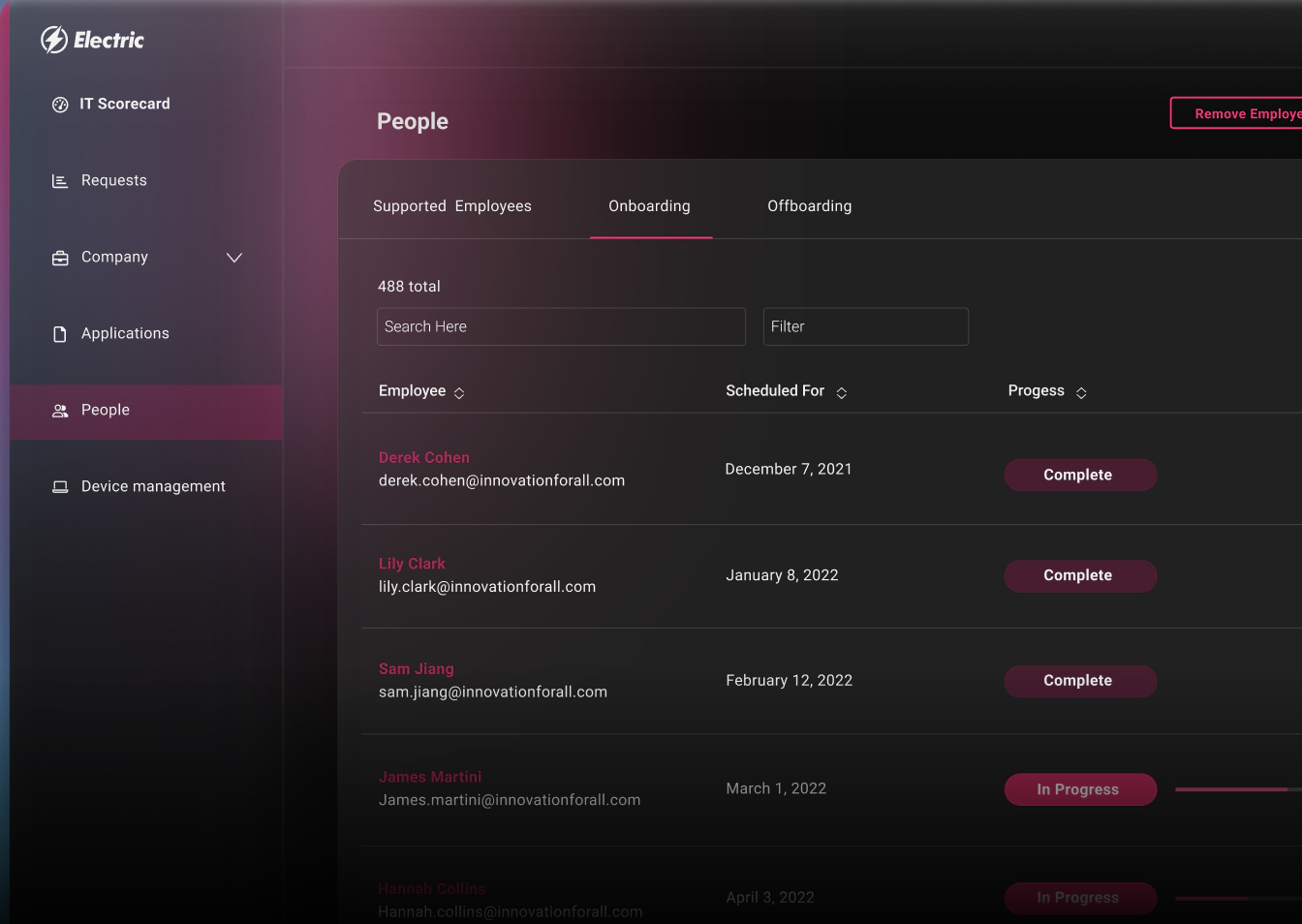
Task: Click the IT Scorecard gauge icon
Action: (x=60, y=105)
